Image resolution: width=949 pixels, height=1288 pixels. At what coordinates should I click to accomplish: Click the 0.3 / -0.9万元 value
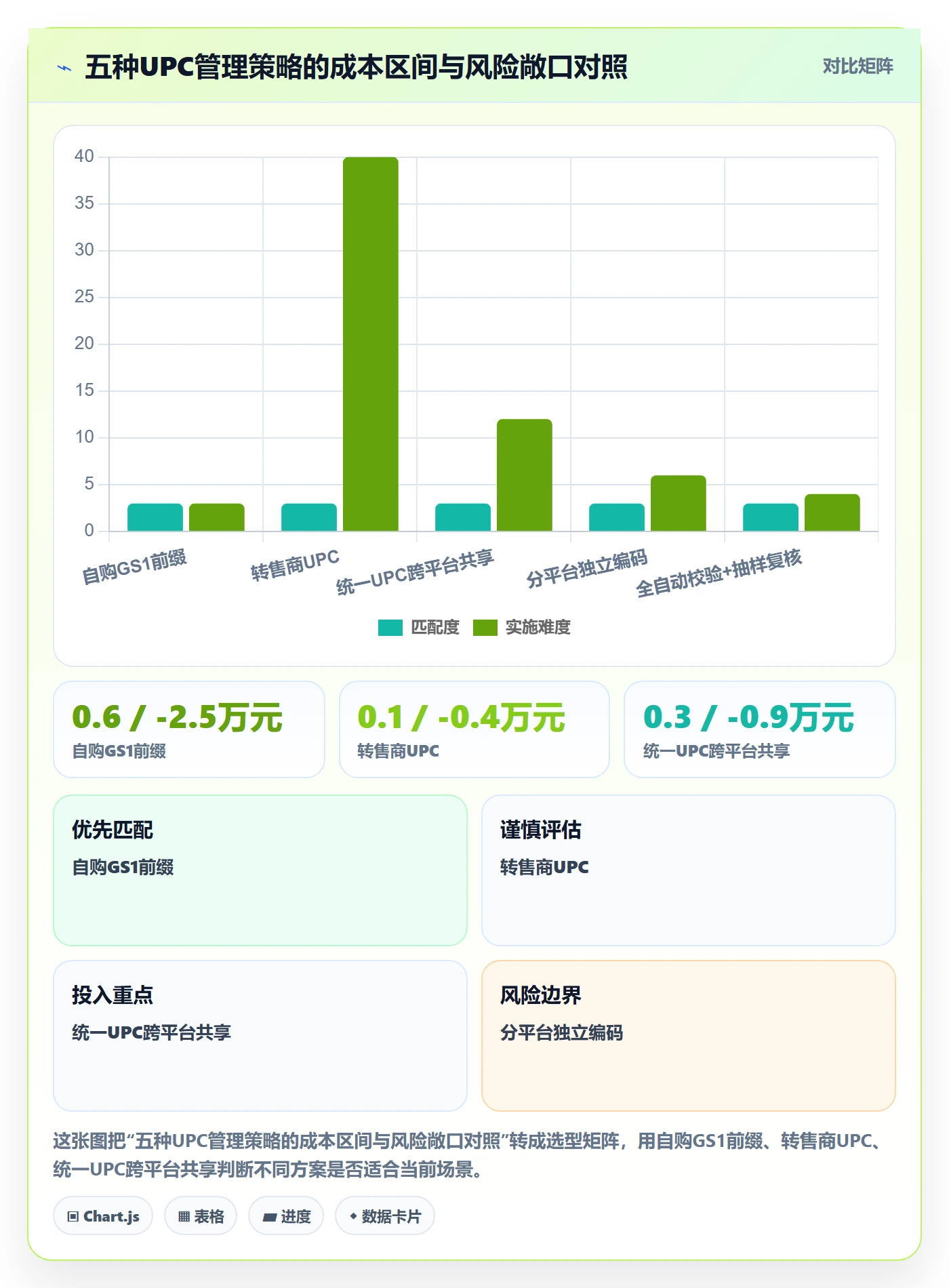pos(749,717)
